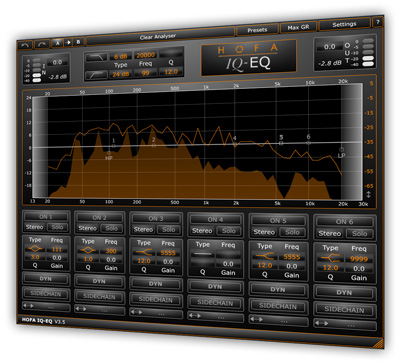Click the band 1 DYN button
400x363 pixels.
(46, 279)
